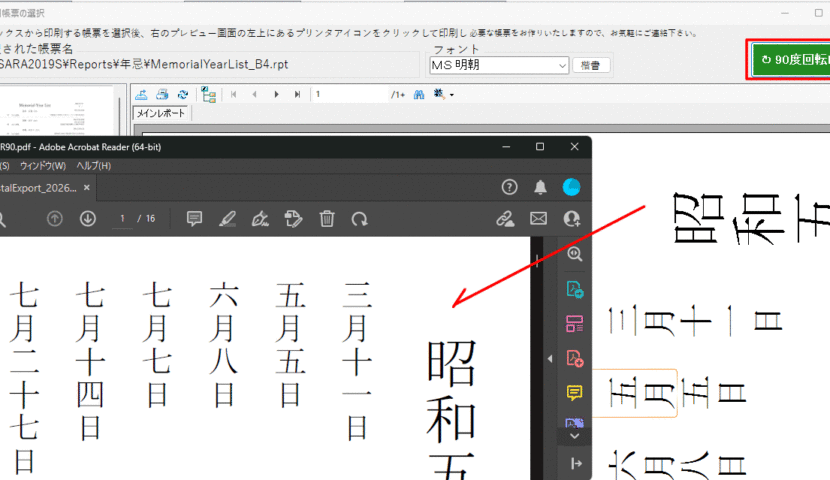Click the envelope email icon

click(538, 218)
